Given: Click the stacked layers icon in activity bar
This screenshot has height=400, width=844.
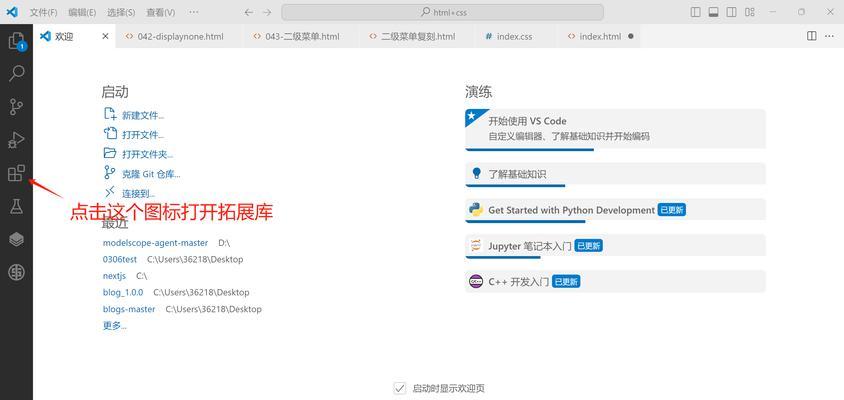Looking at the screenshot, I should (x=17, y=240).
